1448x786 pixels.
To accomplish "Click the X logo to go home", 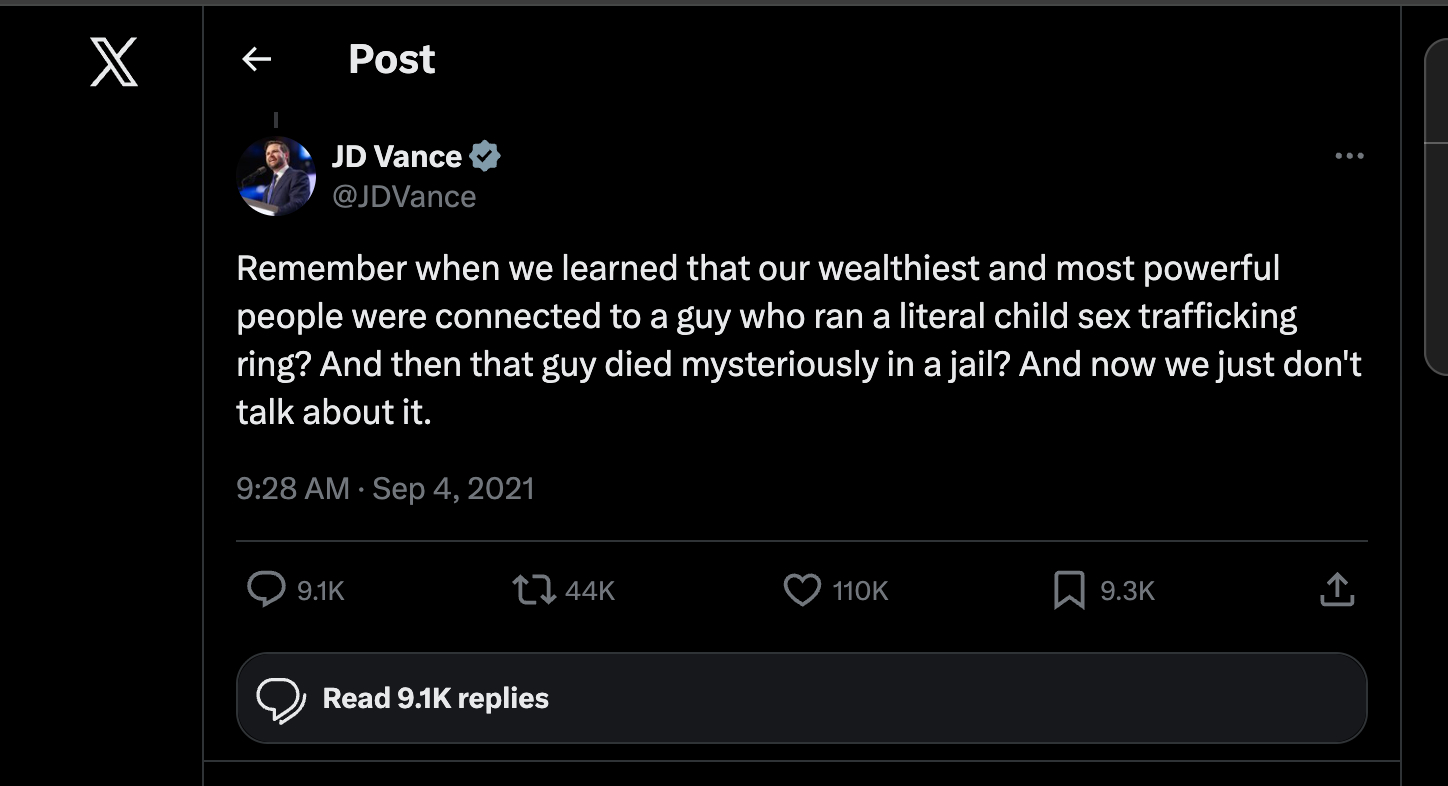I will coord(114,62).
